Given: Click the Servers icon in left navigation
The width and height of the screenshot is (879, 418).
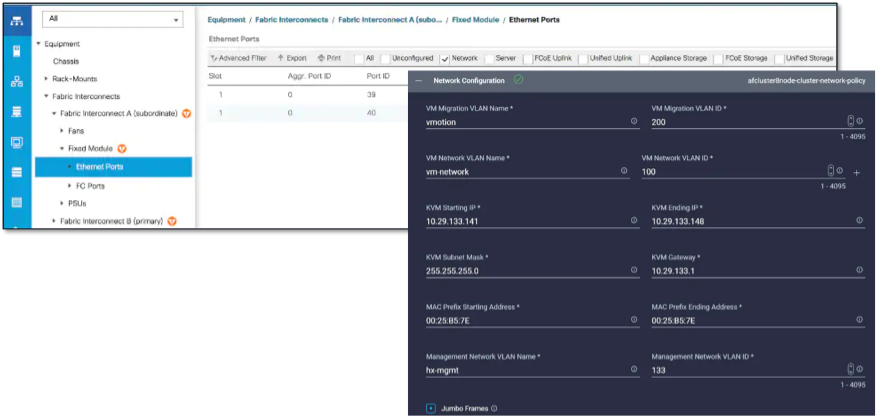Looking at the screenshot, I should click(16, 50).
